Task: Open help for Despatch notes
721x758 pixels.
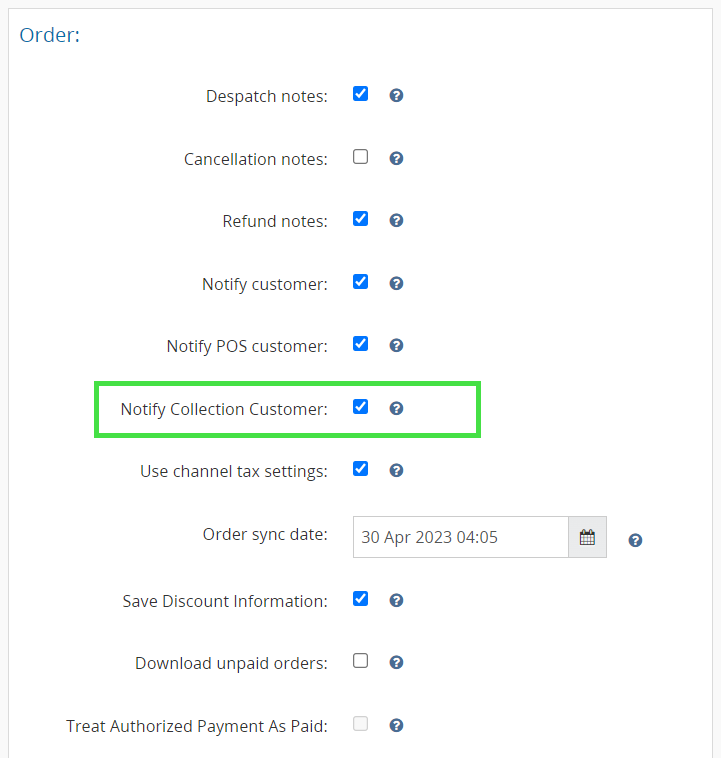Action: click(x=396, y=96)
